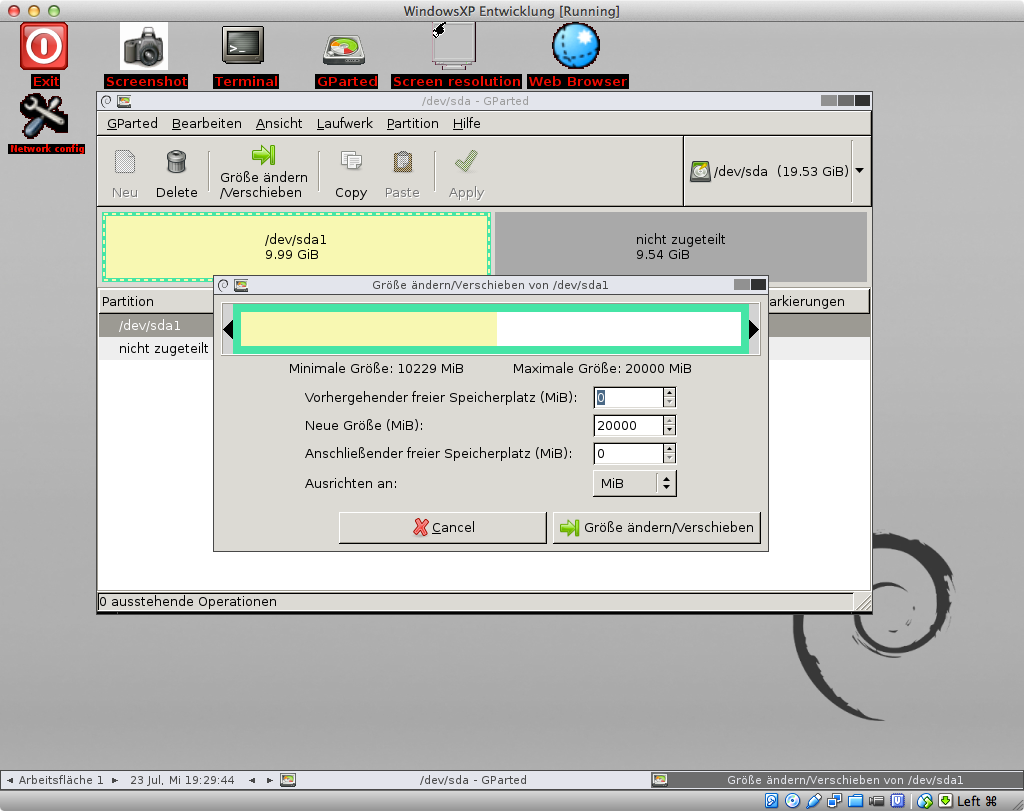Click right resize handle of partition bar
1024x811 pixels.
click(x=753, y=329)
